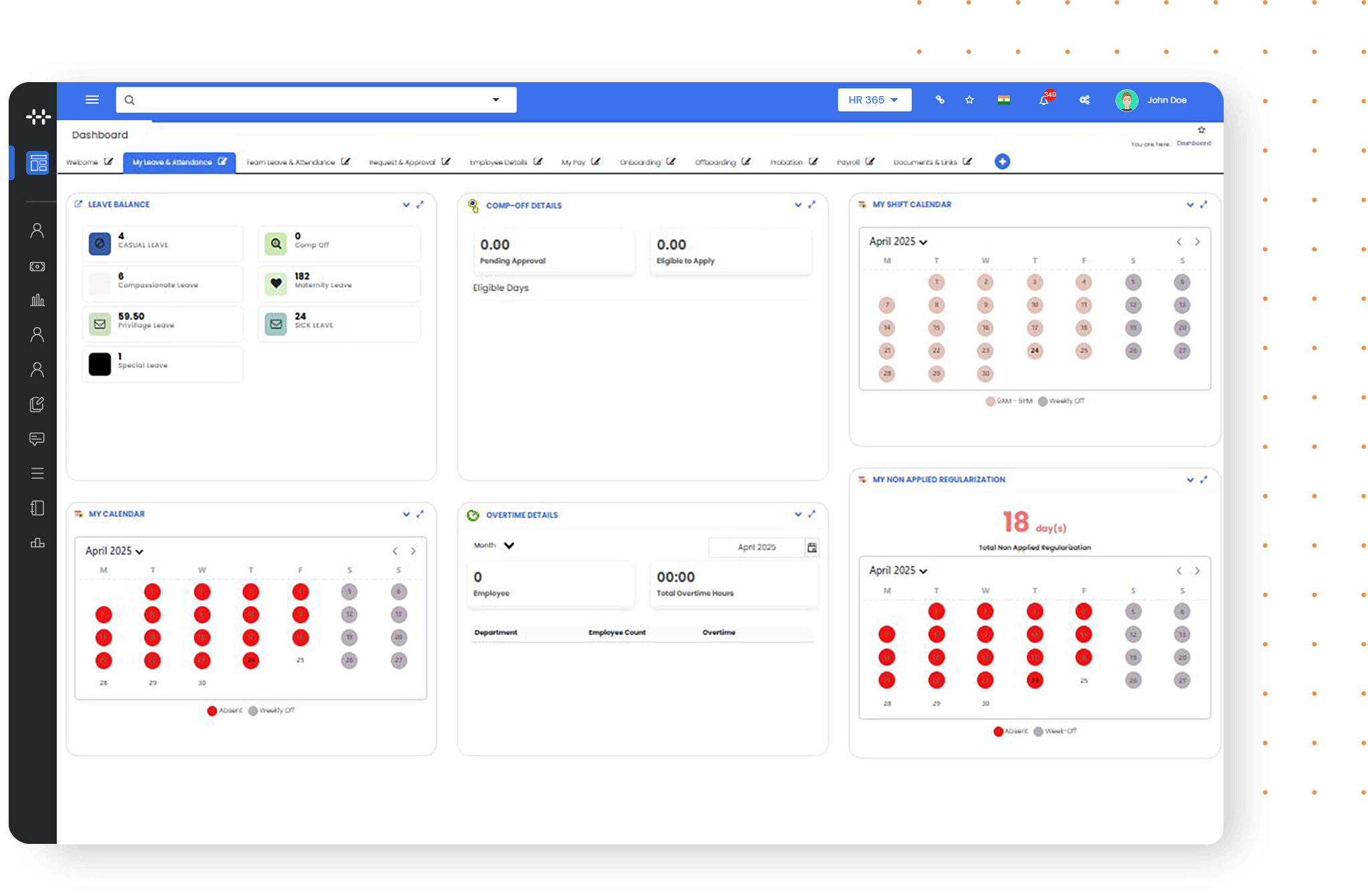
Task: Click the blue plus add tab button
Action: click(1002, 162)
